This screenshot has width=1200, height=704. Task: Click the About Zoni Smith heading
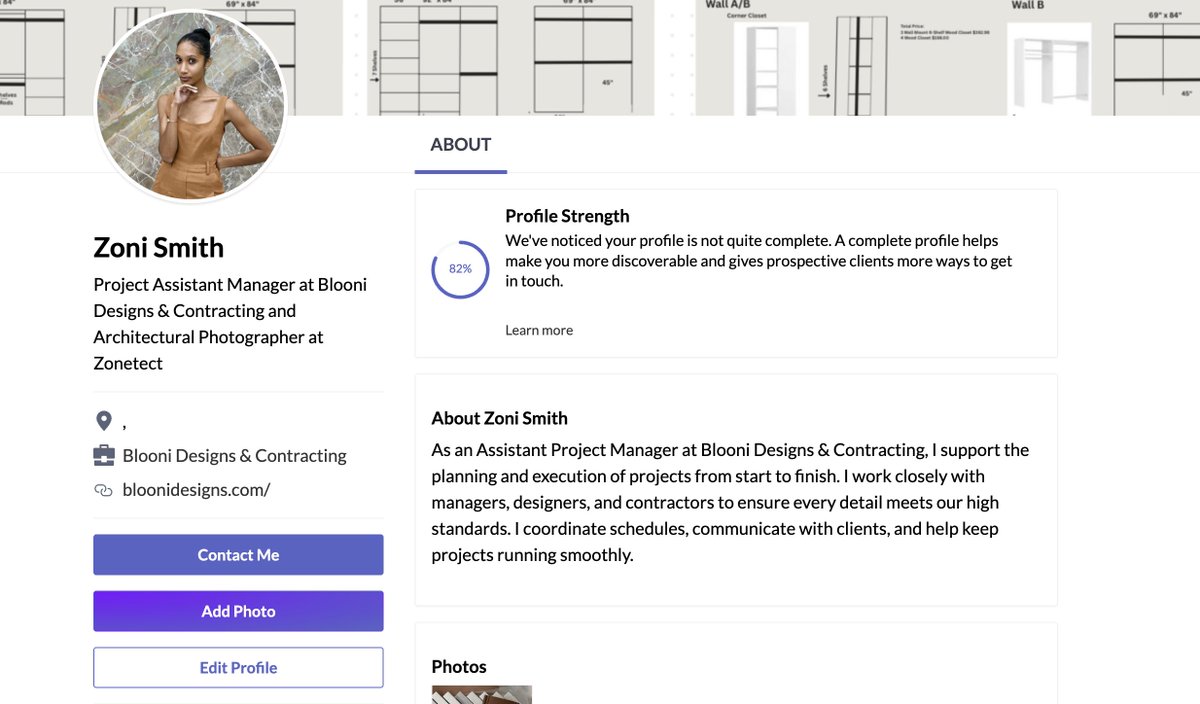coord(499,419)
